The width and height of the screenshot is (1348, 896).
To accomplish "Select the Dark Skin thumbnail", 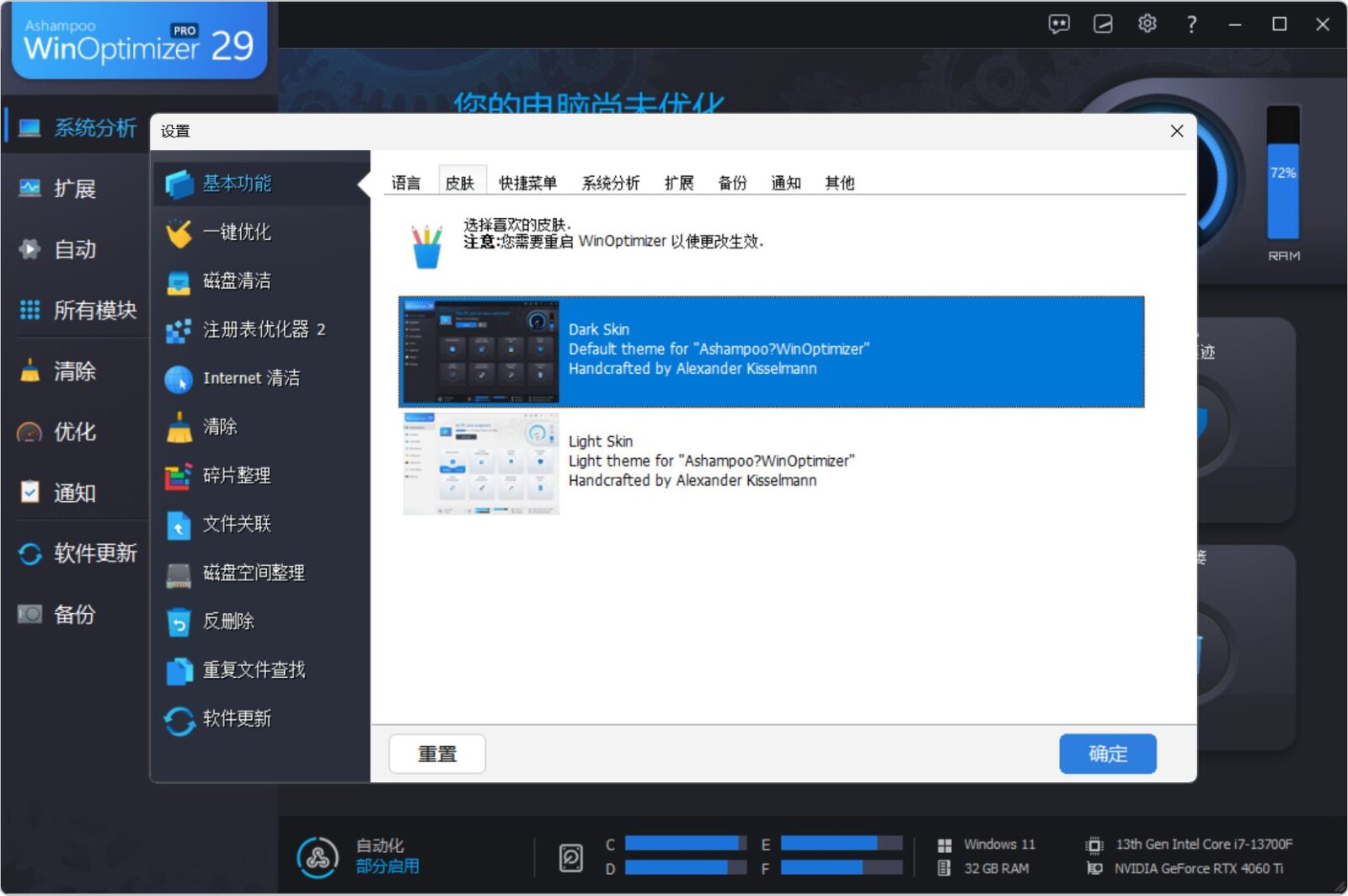I will coord(481,351).
